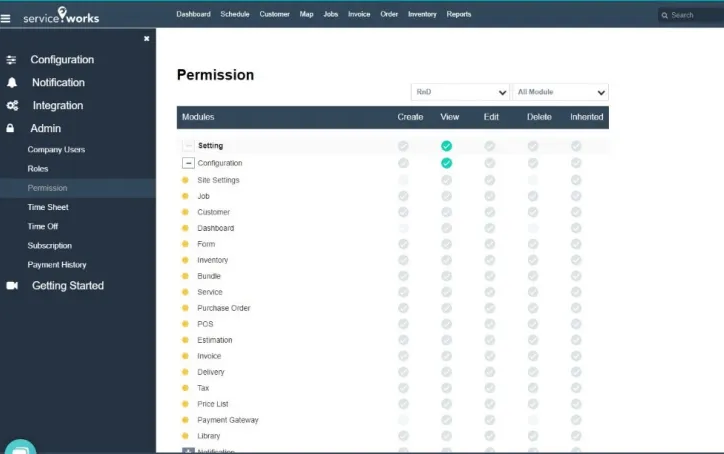Open Company Users in sidebar
Viewport: 724px width, 454px height.
click(x=56, y=150)
